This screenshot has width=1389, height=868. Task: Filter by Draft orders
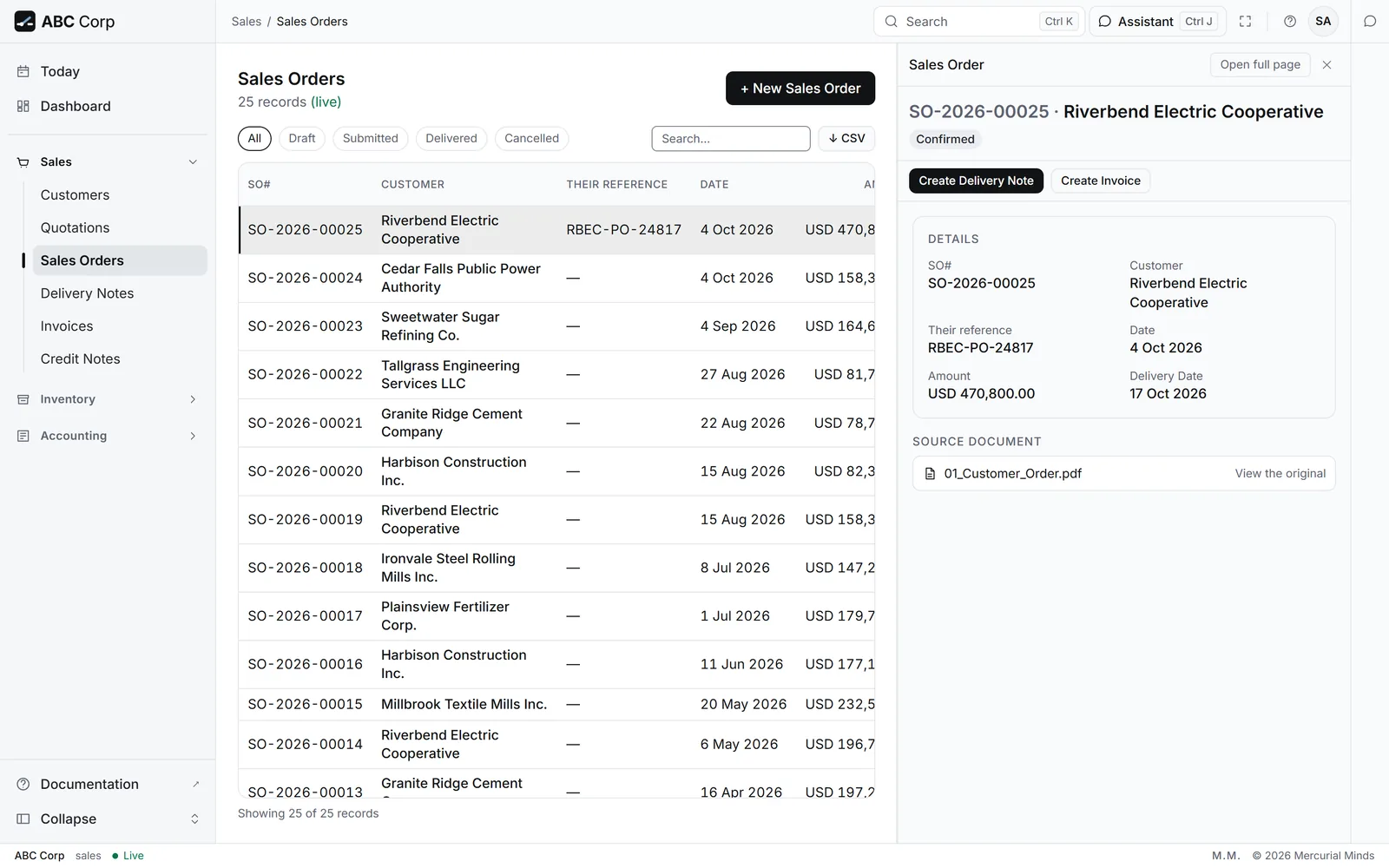tap(302, 138)
